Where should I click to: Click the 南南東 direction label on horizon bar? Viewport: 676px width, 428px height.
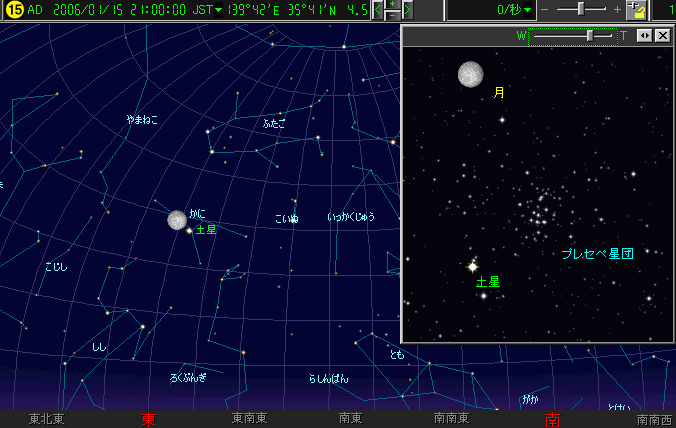pyautogui.click(x=452, y=419)
